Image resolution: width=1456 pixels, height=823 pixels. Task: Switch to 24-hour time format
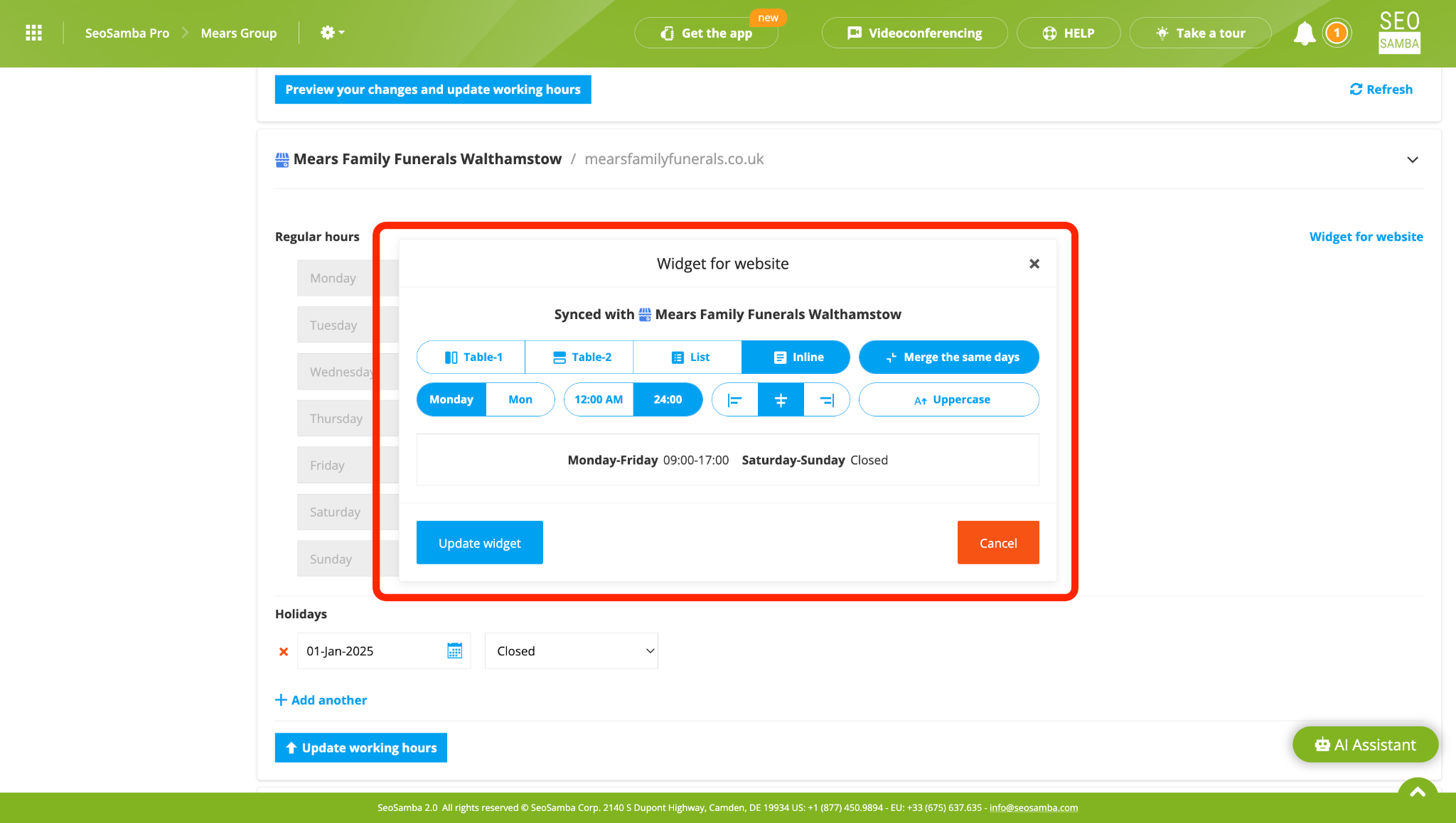[667, 399]
